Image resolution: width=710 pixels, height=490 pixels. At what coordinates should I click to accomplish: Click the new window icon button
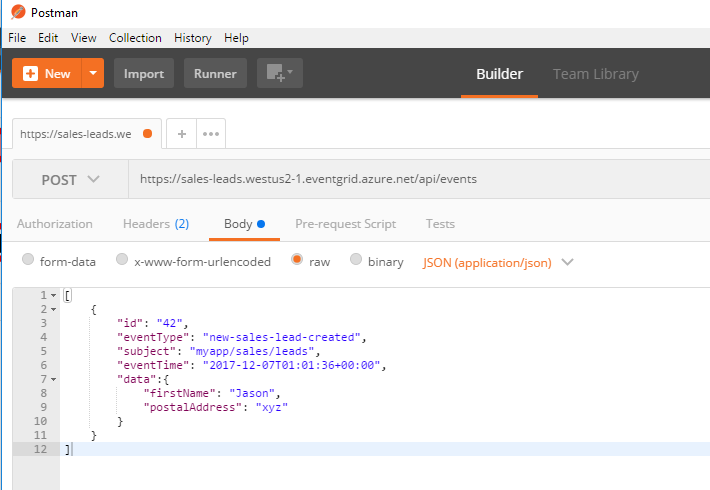point(280,73)
